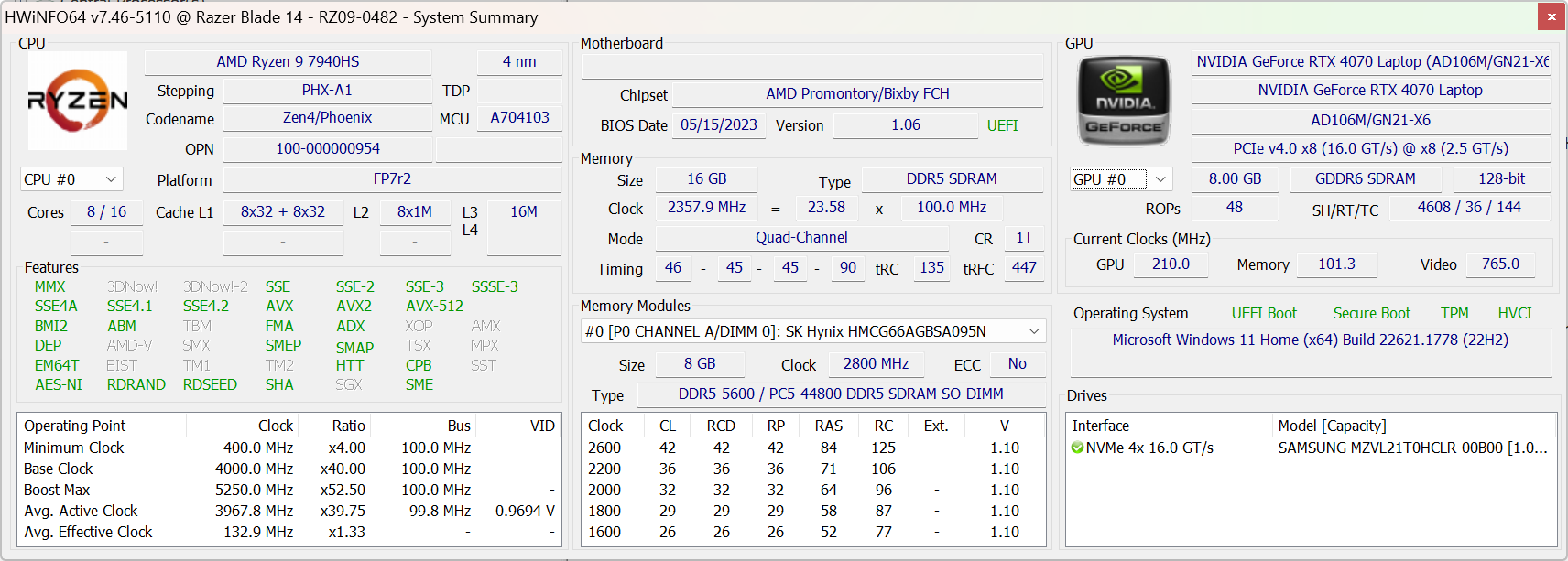
Task: Select the Avg. Active Clock row
Action: point(289,511)
